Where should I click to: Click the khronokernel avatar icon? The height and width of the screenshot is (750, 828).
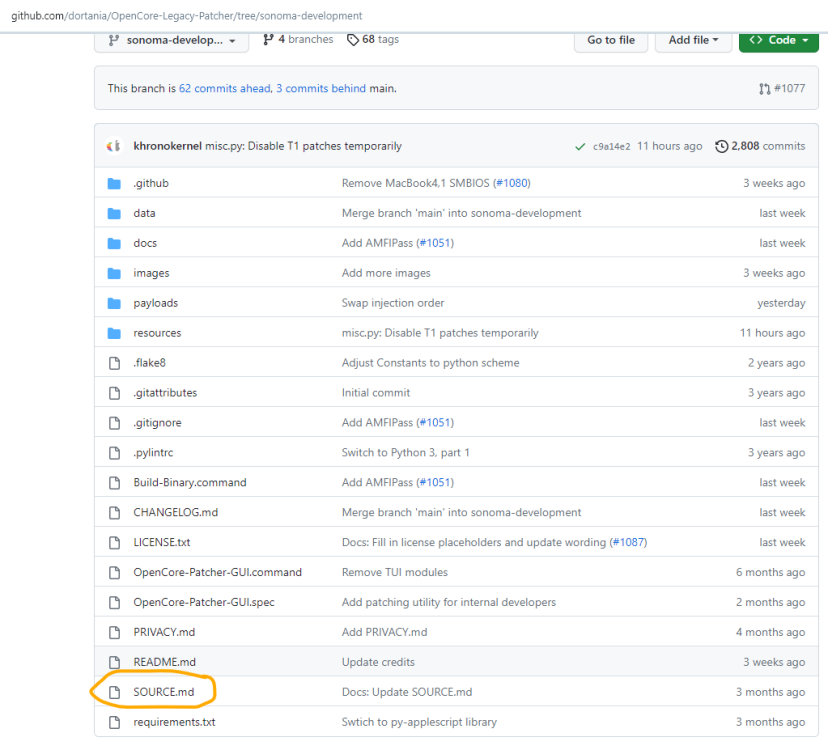click(114, 146)
